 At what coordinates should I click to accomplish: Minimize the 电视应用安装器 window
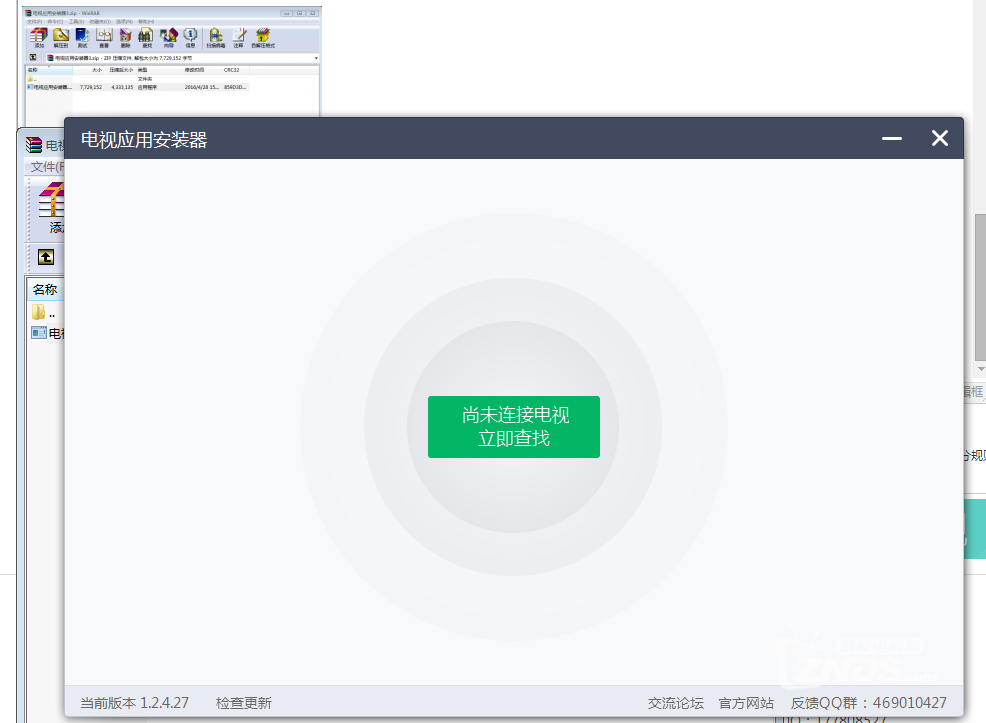pyautogui.click(x=892, y=138)
